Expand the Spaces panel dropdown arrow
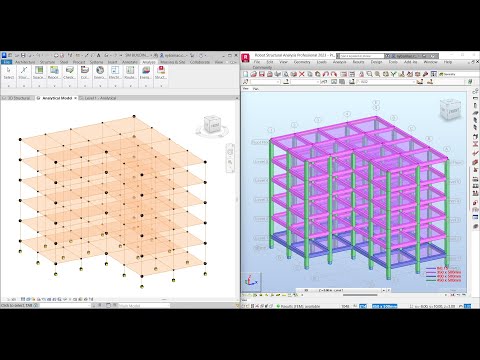 (x=39, y=86)
